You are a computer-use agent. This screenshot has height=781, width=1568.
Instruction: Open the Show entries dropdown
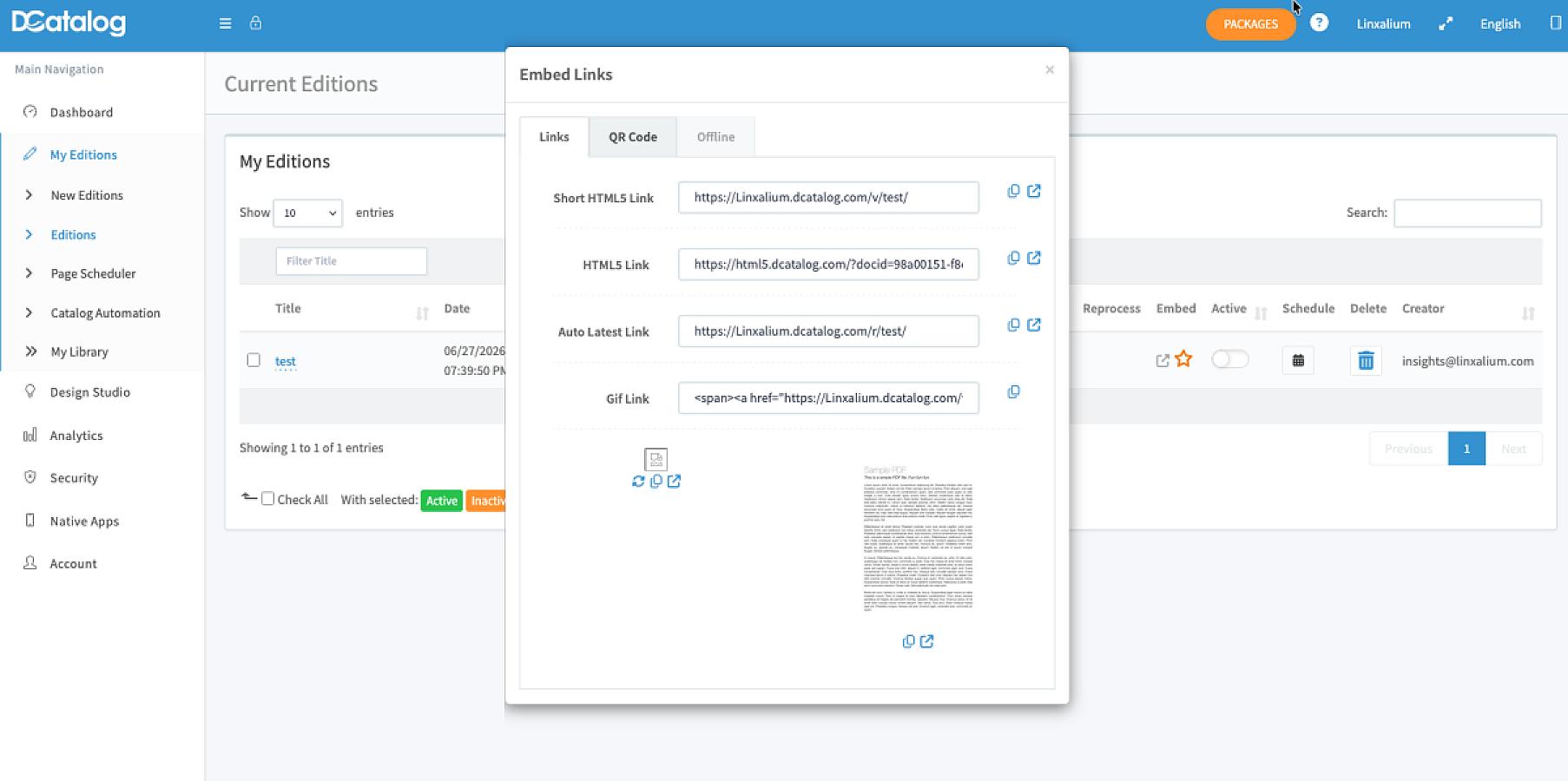(307, 213)
